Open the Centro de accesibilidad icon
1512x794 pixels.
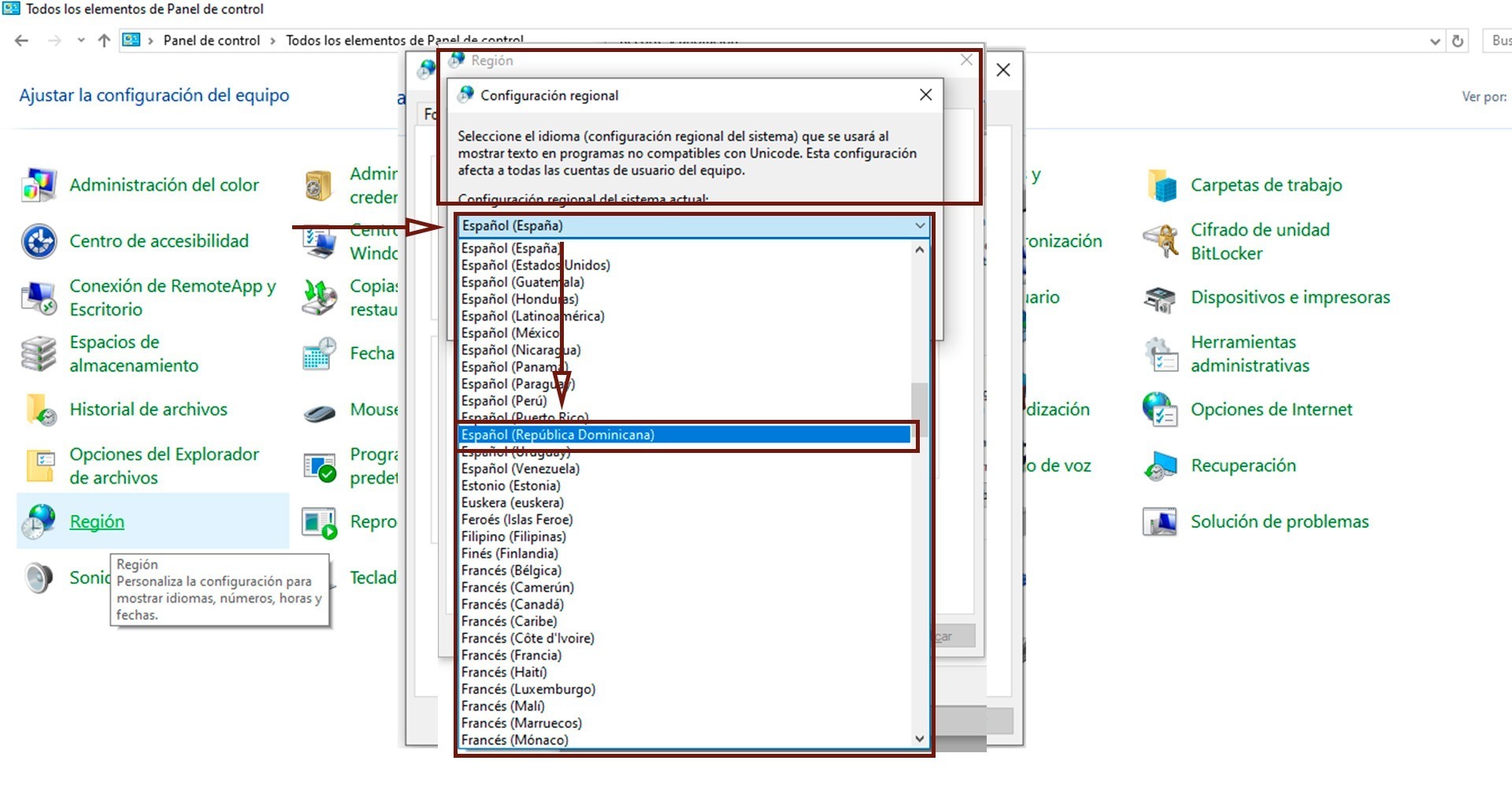[39, 241]
